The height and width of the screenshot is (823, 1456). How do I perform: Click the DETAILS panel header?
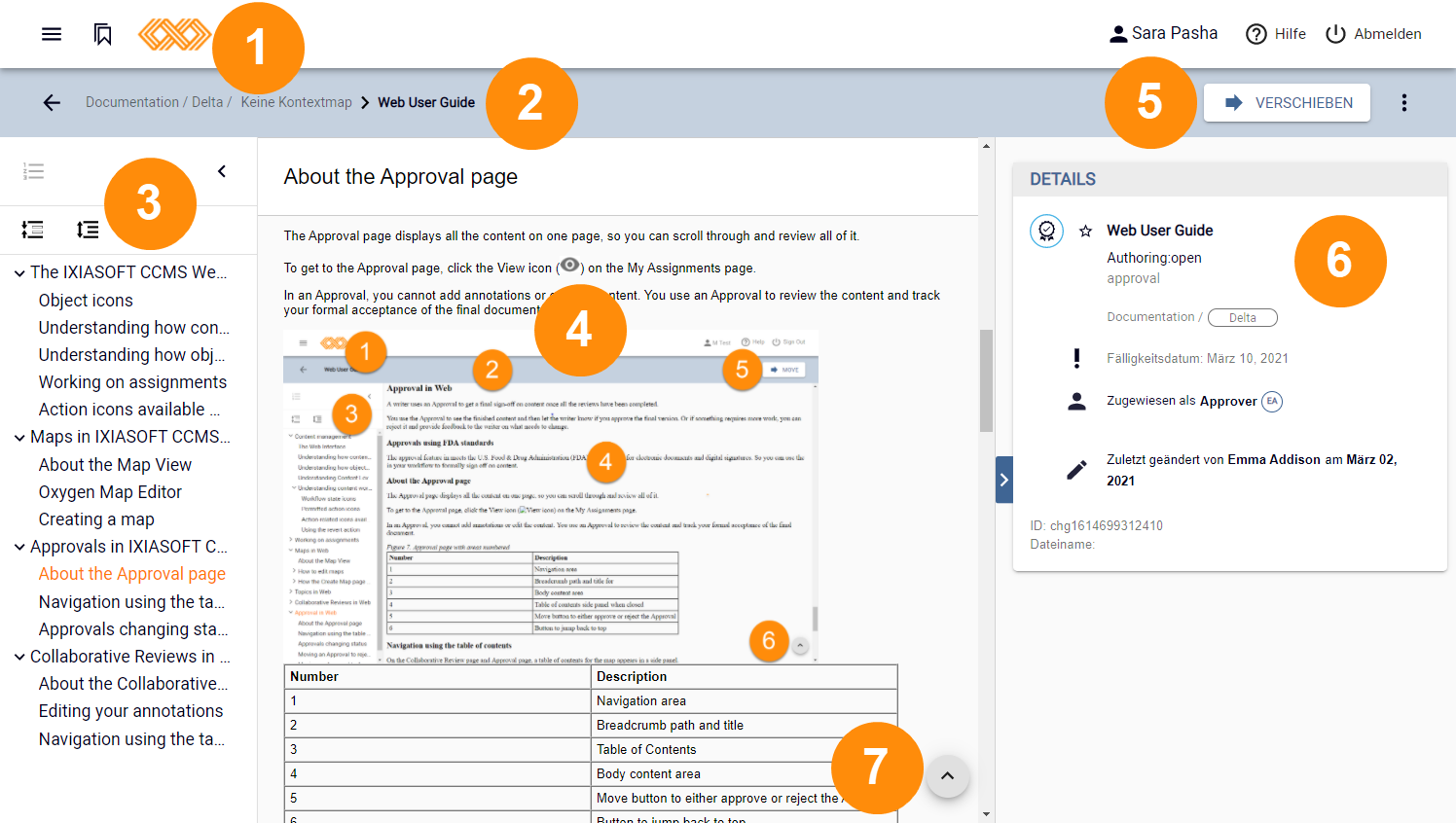(1230, 179)
